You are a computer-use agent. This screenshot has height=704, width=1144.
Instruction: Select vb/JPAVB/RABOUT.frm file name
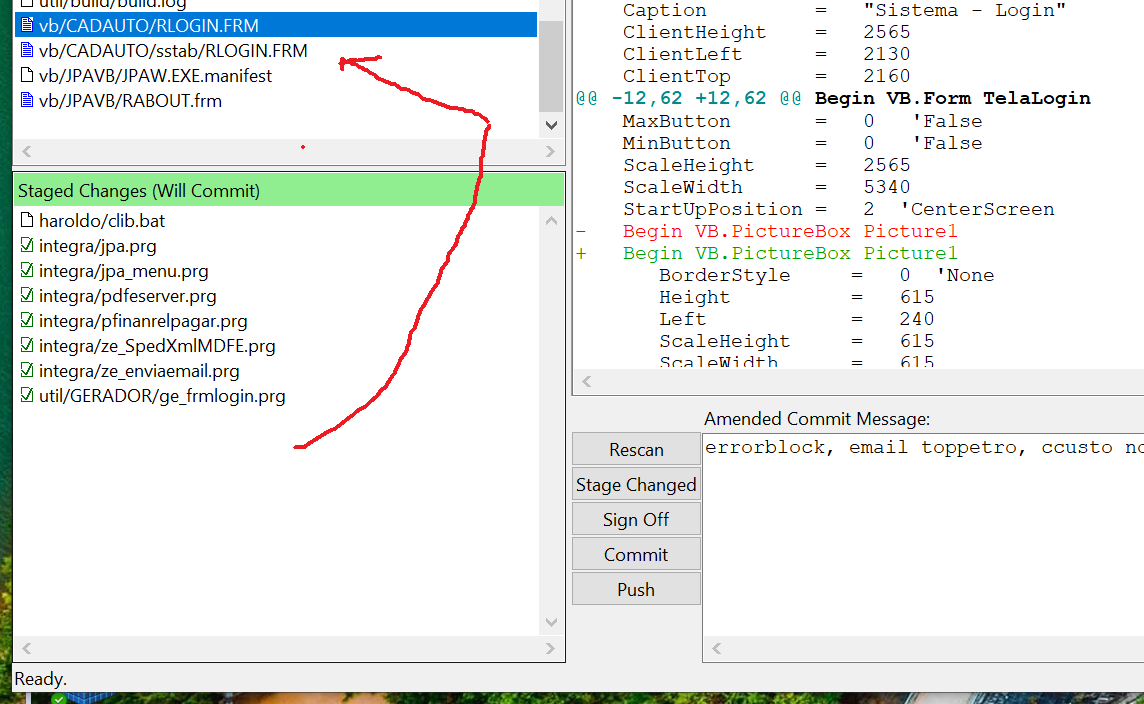[130, 101]
